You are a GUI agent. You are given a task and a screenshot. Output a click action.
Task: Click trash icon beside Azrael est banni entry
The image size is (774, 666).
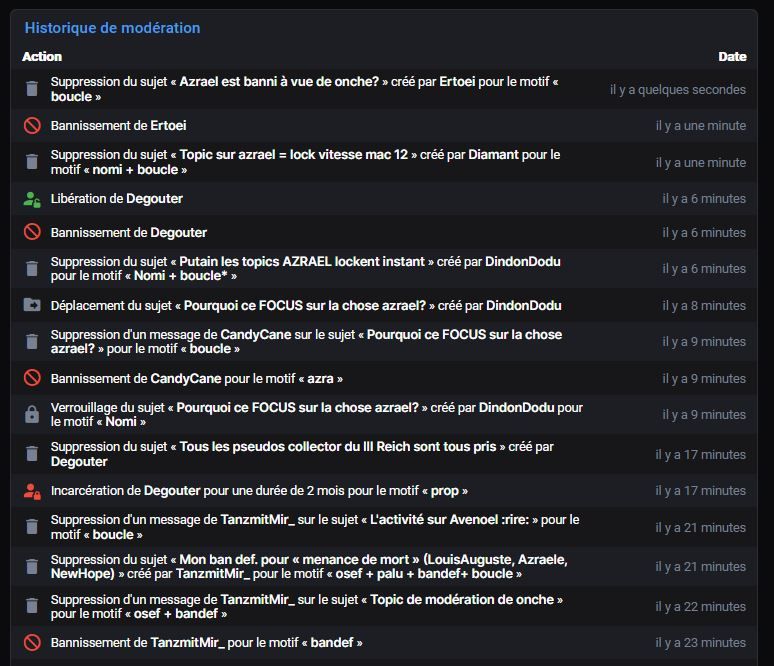pyautogui.click(x=32, y=89)
